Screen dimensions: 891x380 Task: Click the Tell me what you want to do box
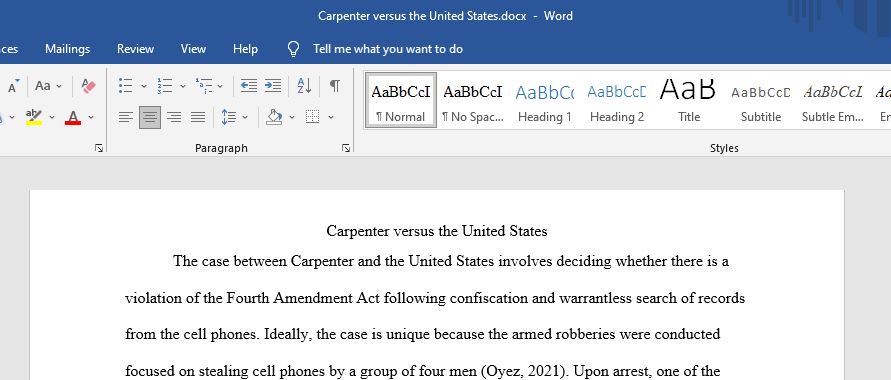(x=388, y=49)
